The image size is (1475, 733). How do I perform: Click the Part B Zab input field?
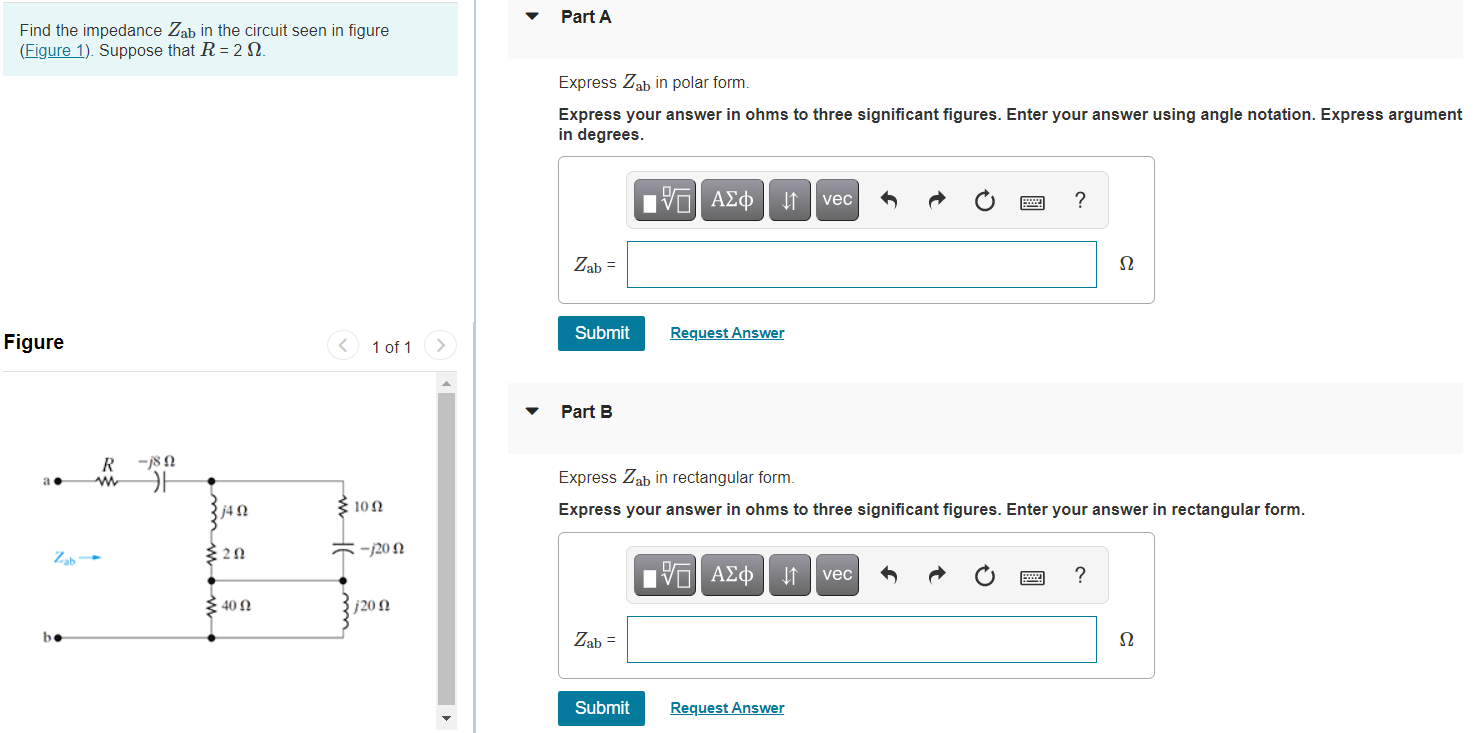tap(862, 639)
